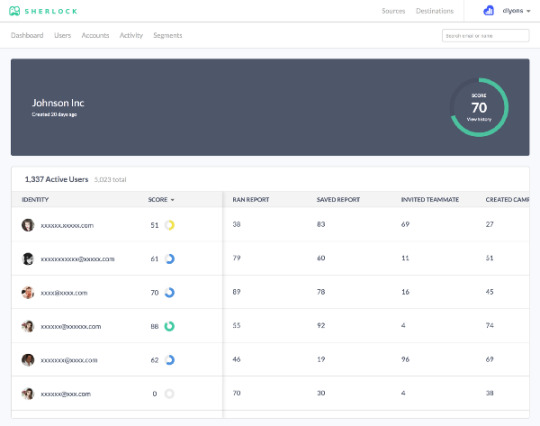
Task: Click avatar of xxxxxxxxxxxx@xxxxx.com user
Action: [x=28, y=259]
